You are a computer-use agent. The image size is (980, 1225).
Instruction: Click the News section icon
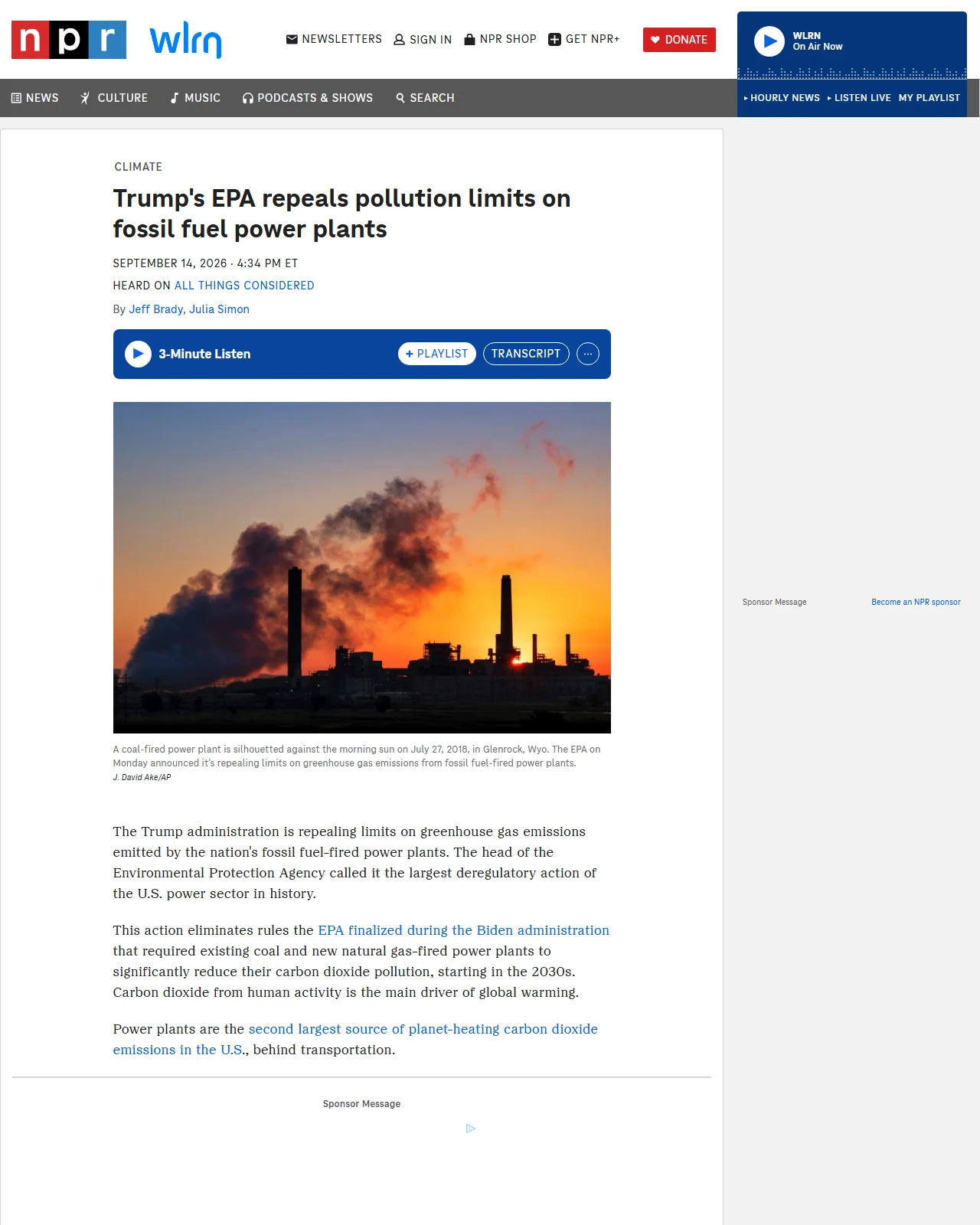(16, 98)
